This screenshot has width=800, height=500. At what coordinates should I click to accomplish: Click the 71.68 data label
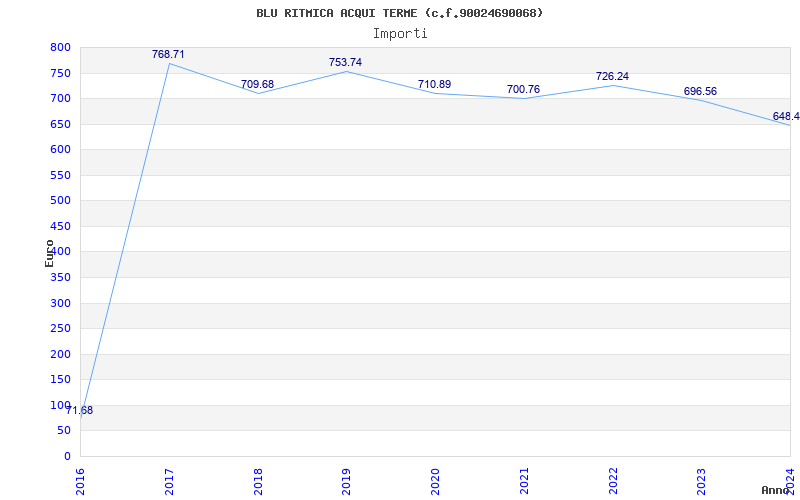coord(80,411)
